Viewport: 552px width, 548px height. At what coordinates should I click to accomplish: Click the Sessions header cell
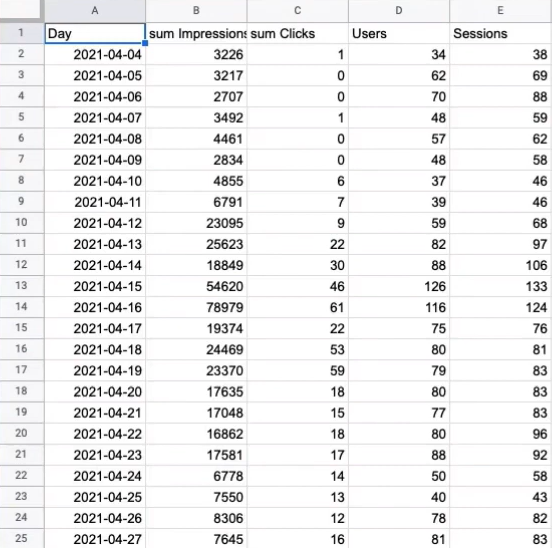point(501,34)
